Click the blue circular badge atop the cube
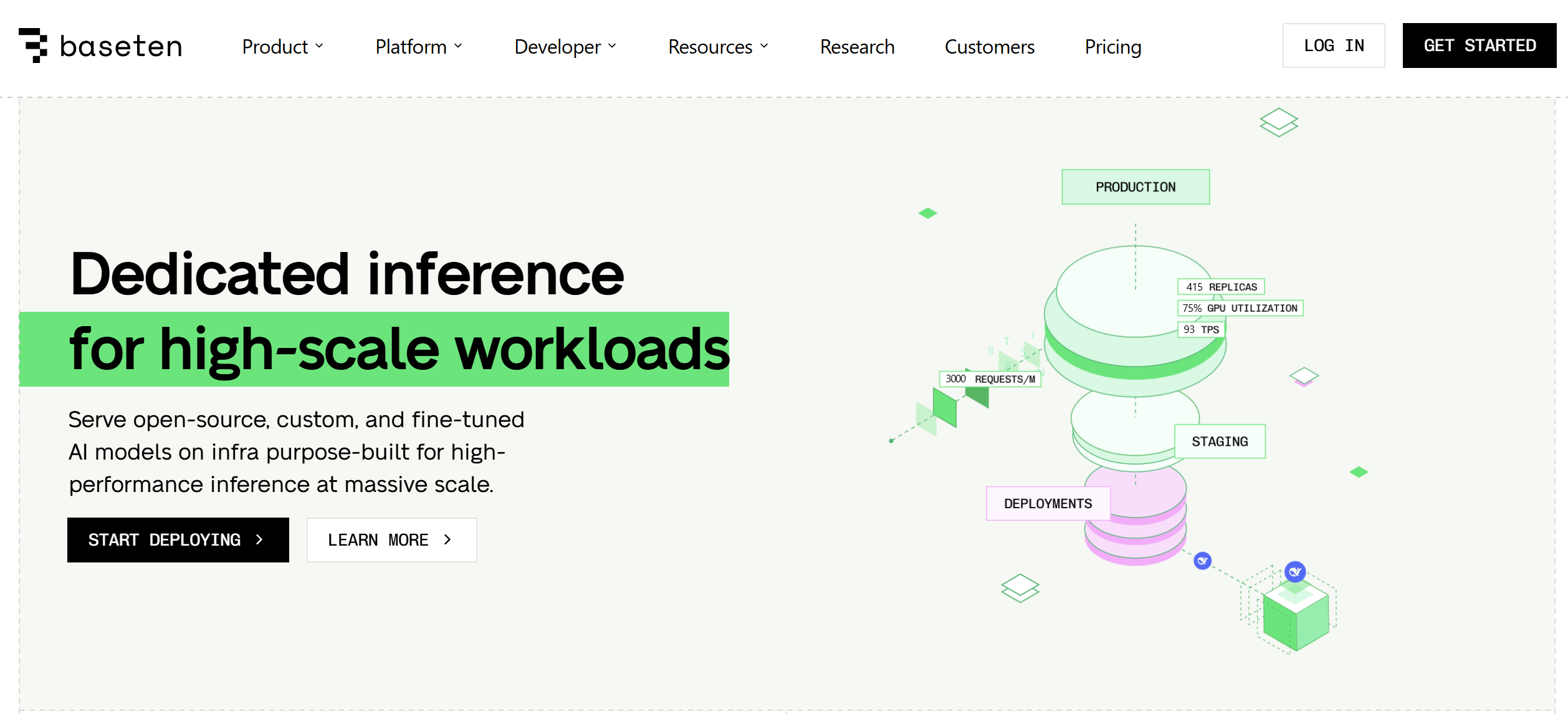 click(x=1295, y=571)
